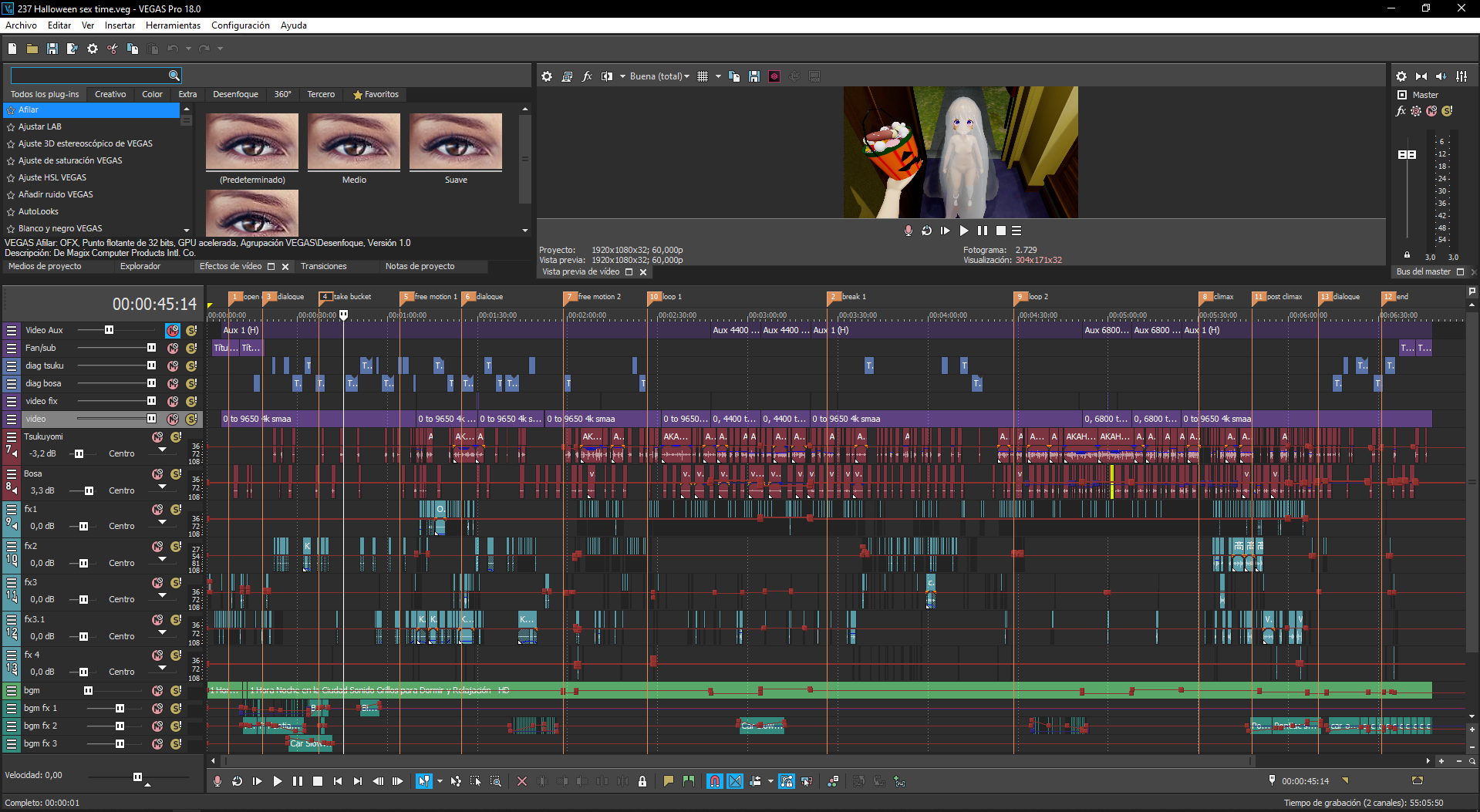This screenshot has width=1480, height=812.
Task: Open the undo history dropdown arrow
Action: click(x=188, y=49)
